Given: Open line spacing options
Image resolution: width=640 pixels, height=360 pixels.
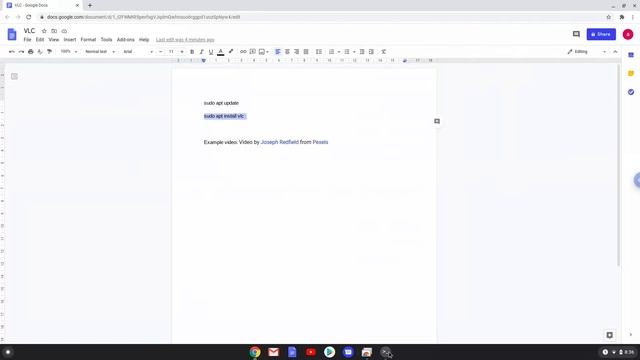Looking at the screenshot, I should pos(319,52).
